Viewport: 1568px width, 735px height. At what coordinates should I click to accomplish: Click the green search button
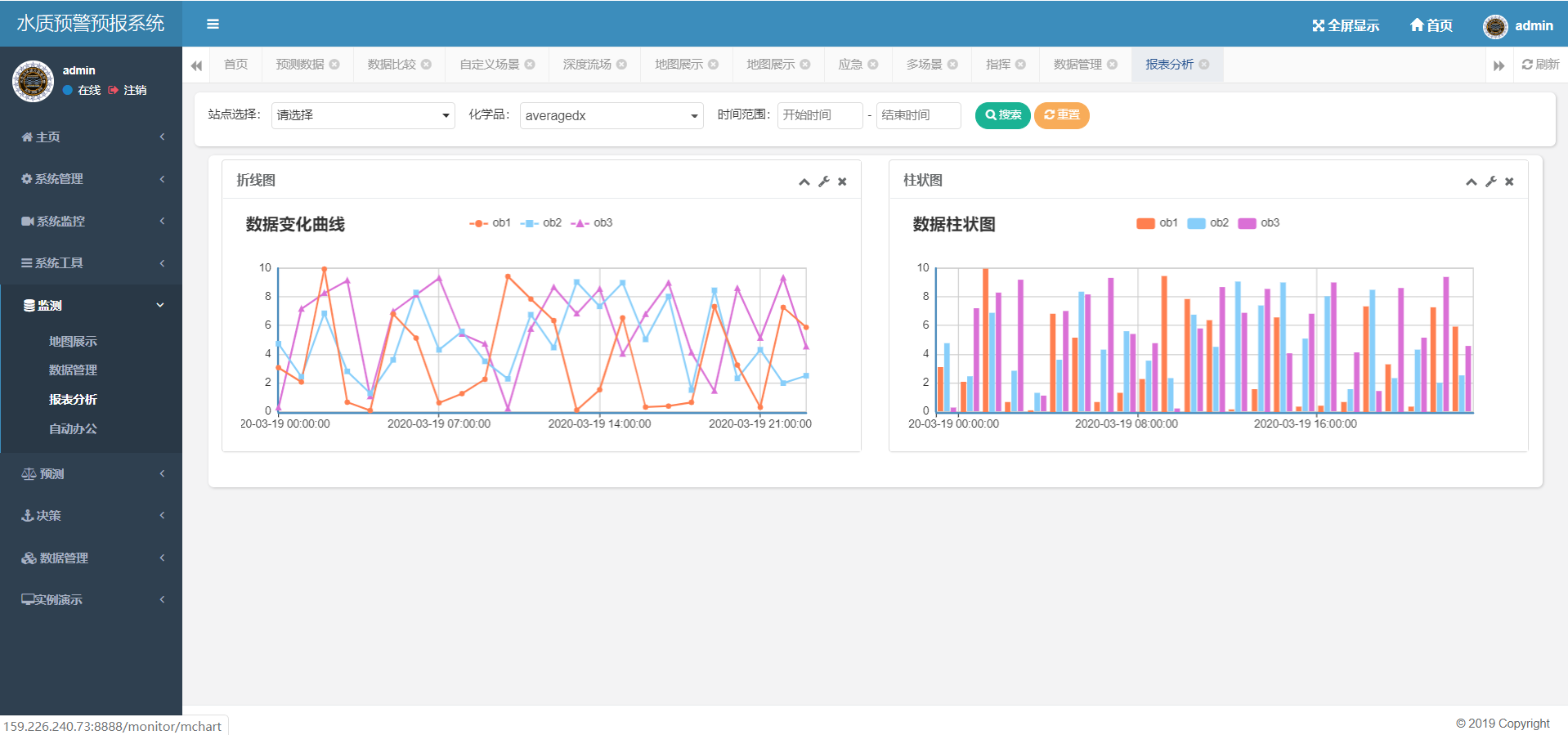coord(1002,115)
